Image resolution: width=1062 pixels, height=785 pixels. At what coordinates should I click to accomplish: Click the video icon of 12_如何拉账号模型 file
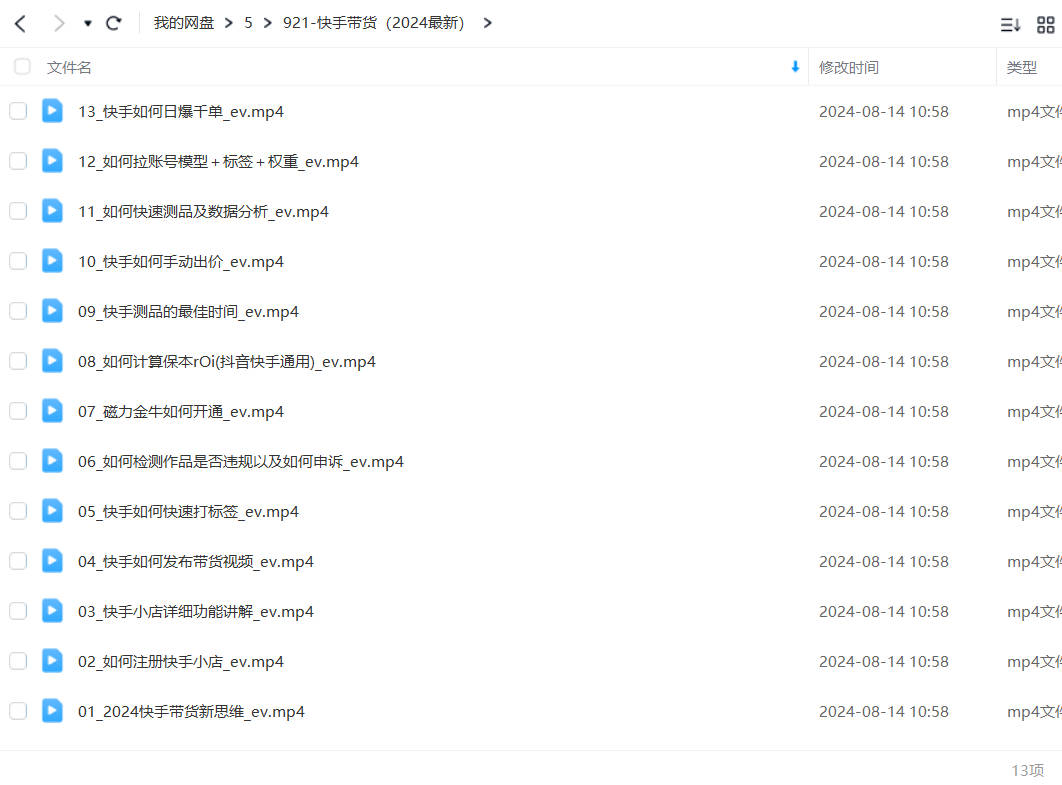click(52, 161)
